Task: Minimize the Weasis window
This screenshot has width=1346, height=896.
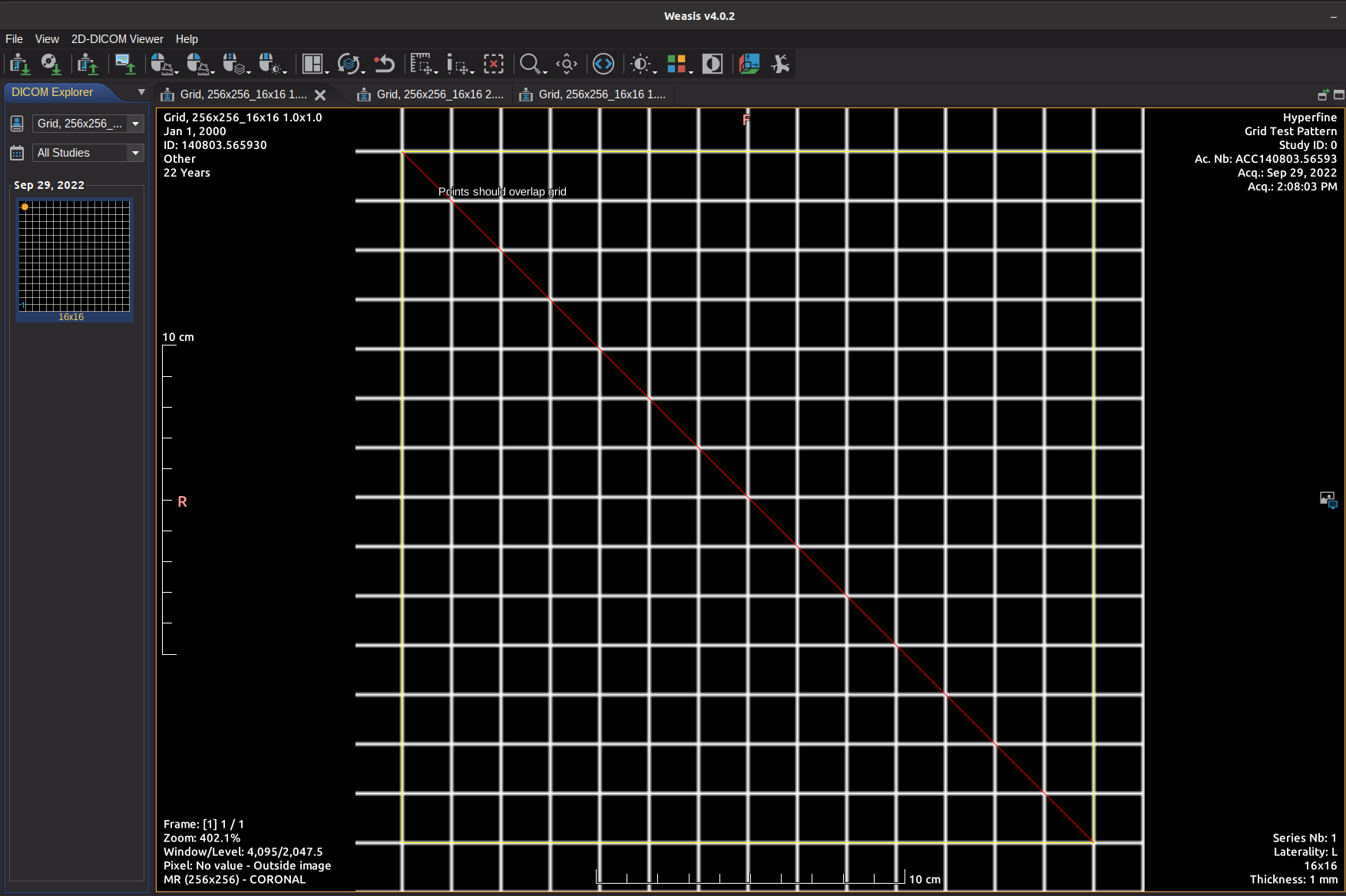Action: tap(1334, 16)
